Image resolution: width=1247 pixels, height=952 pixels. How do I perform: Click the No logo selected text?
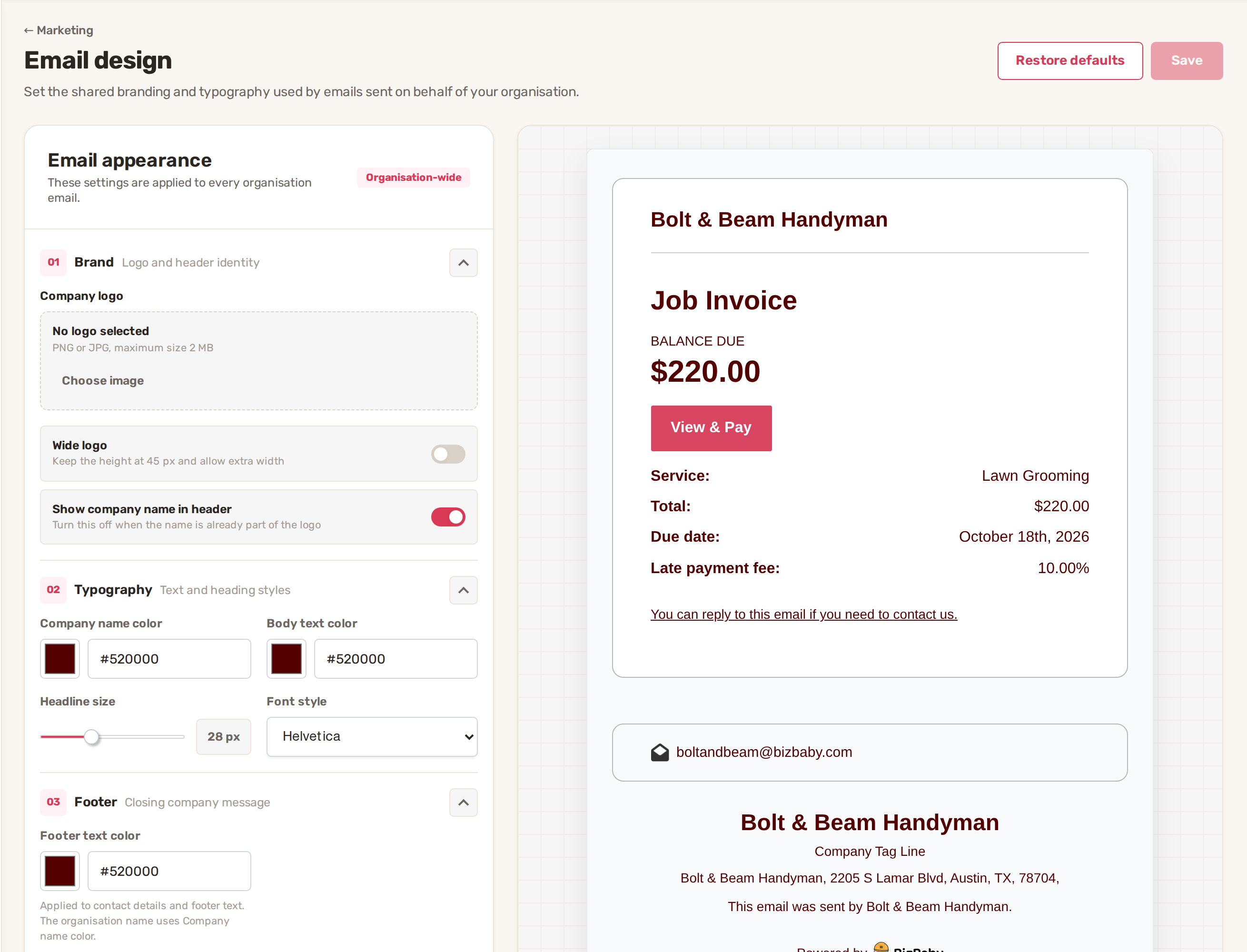101,331
